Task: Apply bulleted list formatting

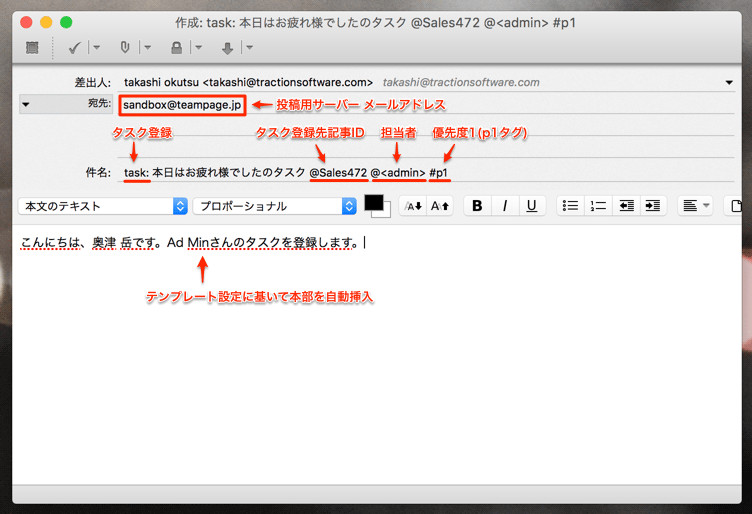Action: pyautogui.click(x=570, y=206)
